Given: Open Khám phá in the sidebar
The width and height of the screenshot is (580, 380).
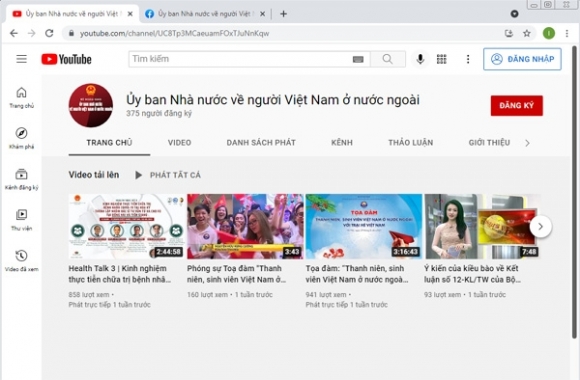Looking at the screenshot, I should [21, 138].
